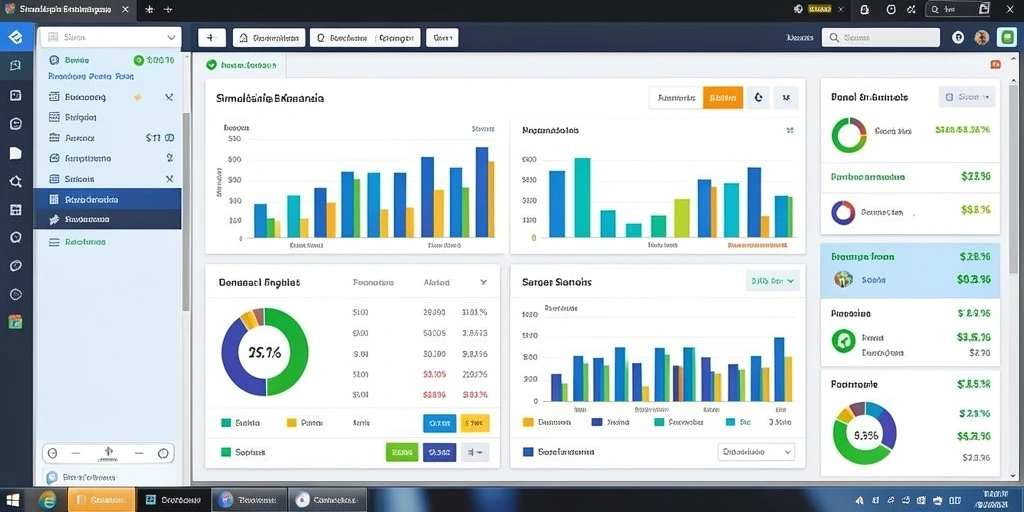Expand the dropdown at the top of the left panel

click(111, 37)
